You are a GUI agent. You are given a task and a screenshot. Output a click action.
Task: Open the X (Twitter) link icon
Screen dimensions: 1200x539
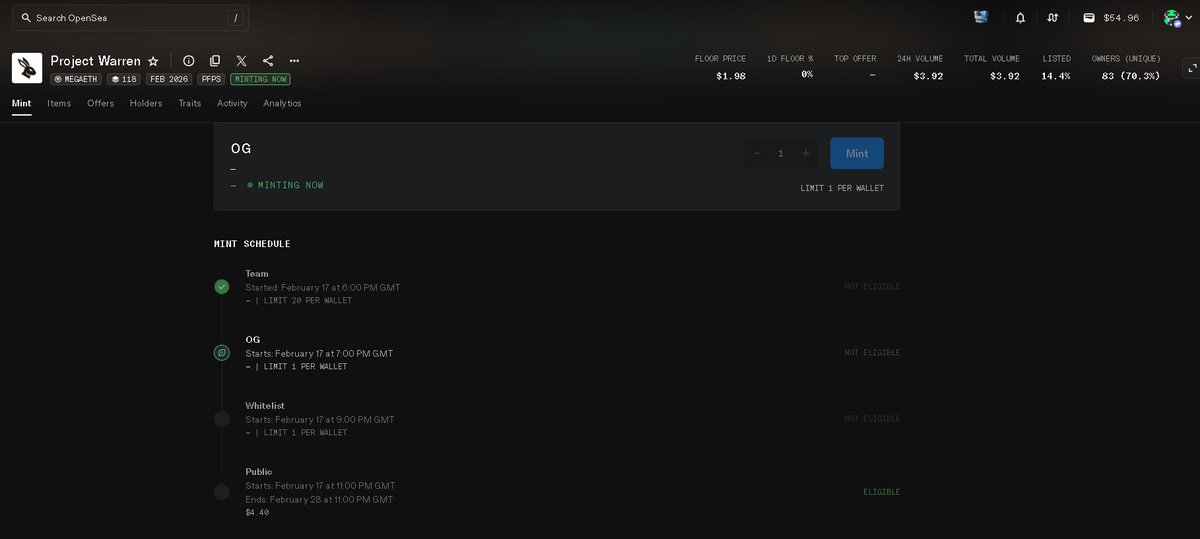(242, 61)
